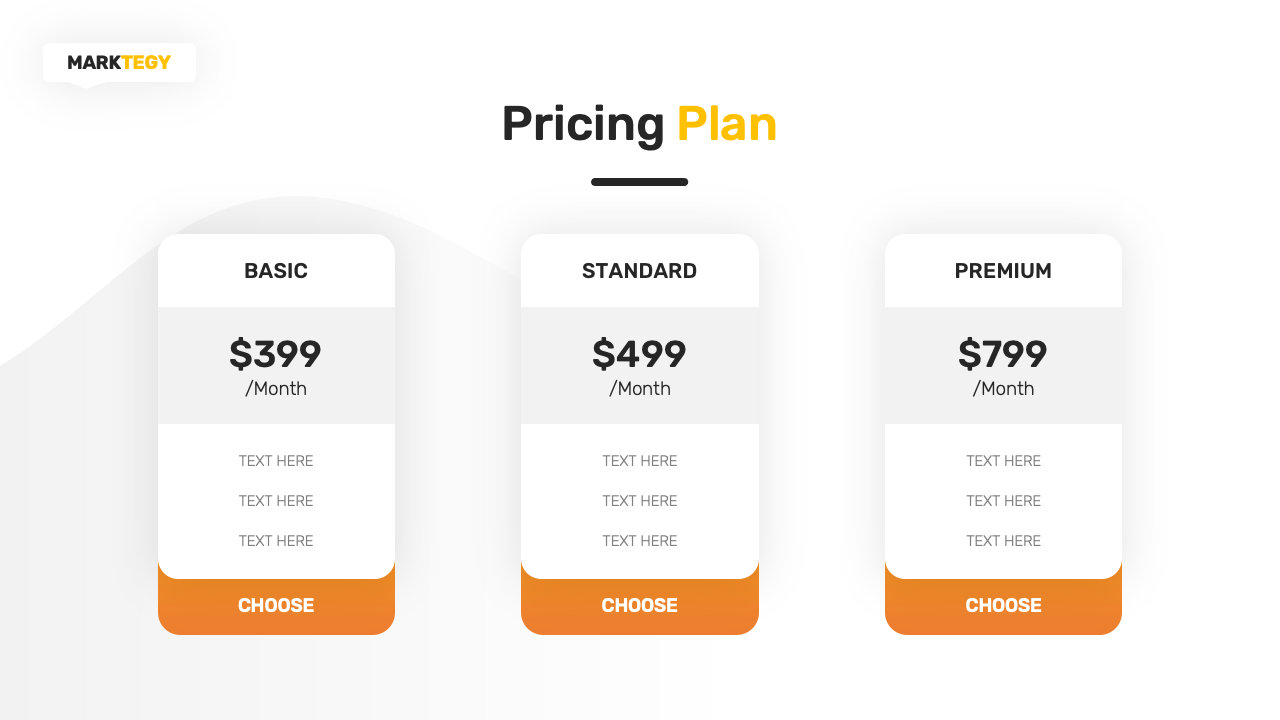
Task: Choose the Basic plan
Action: (276, 605)
